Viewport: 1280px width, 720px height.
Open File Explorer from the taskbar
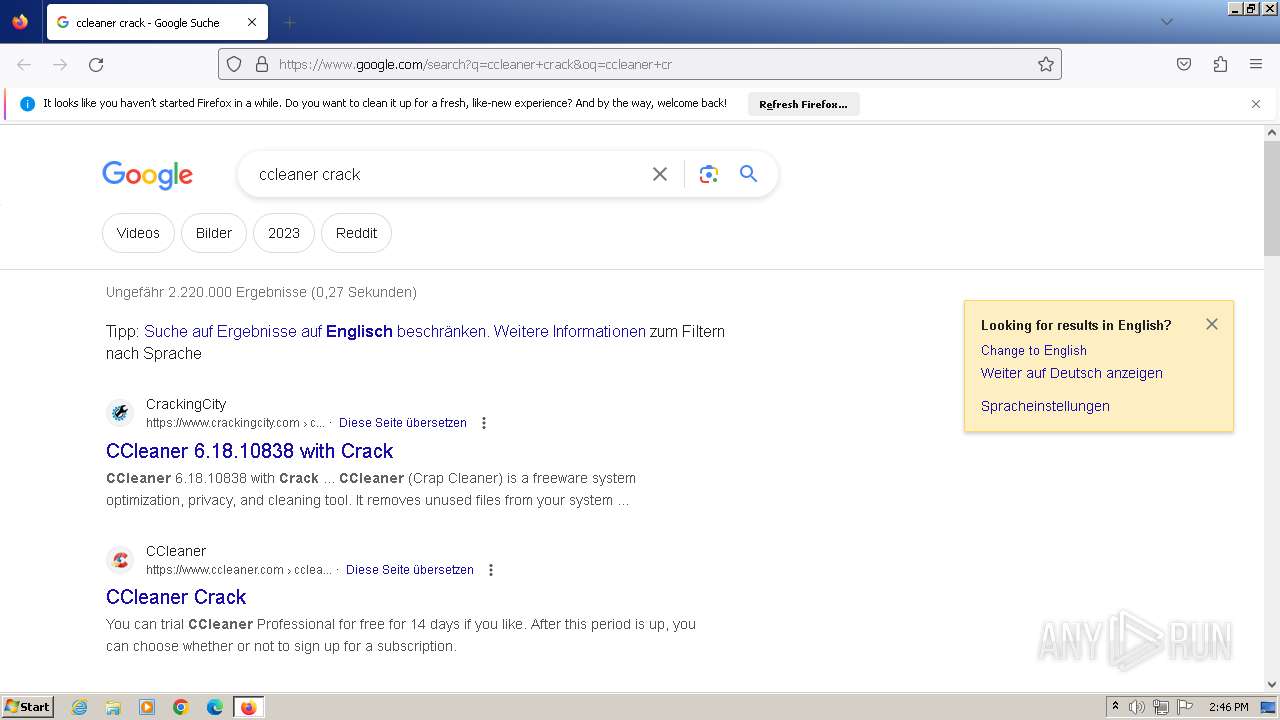pyautogui.click(x=113, y=707)
